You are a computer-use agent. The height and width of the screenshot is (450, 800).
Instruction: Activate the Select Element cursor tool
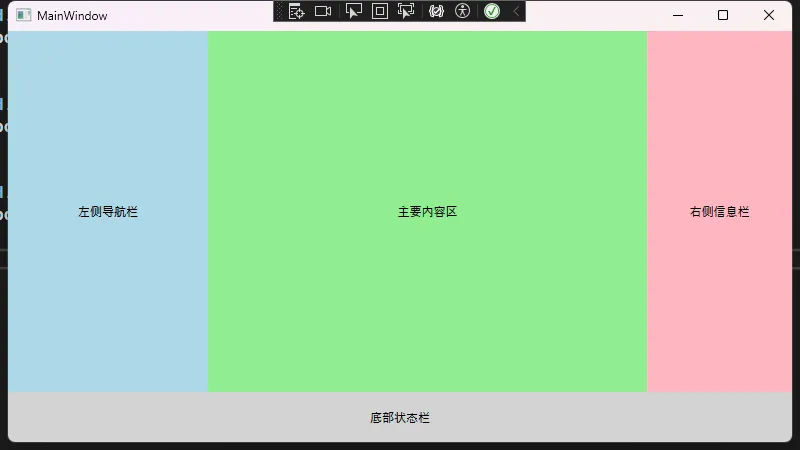tap(353, 11)
